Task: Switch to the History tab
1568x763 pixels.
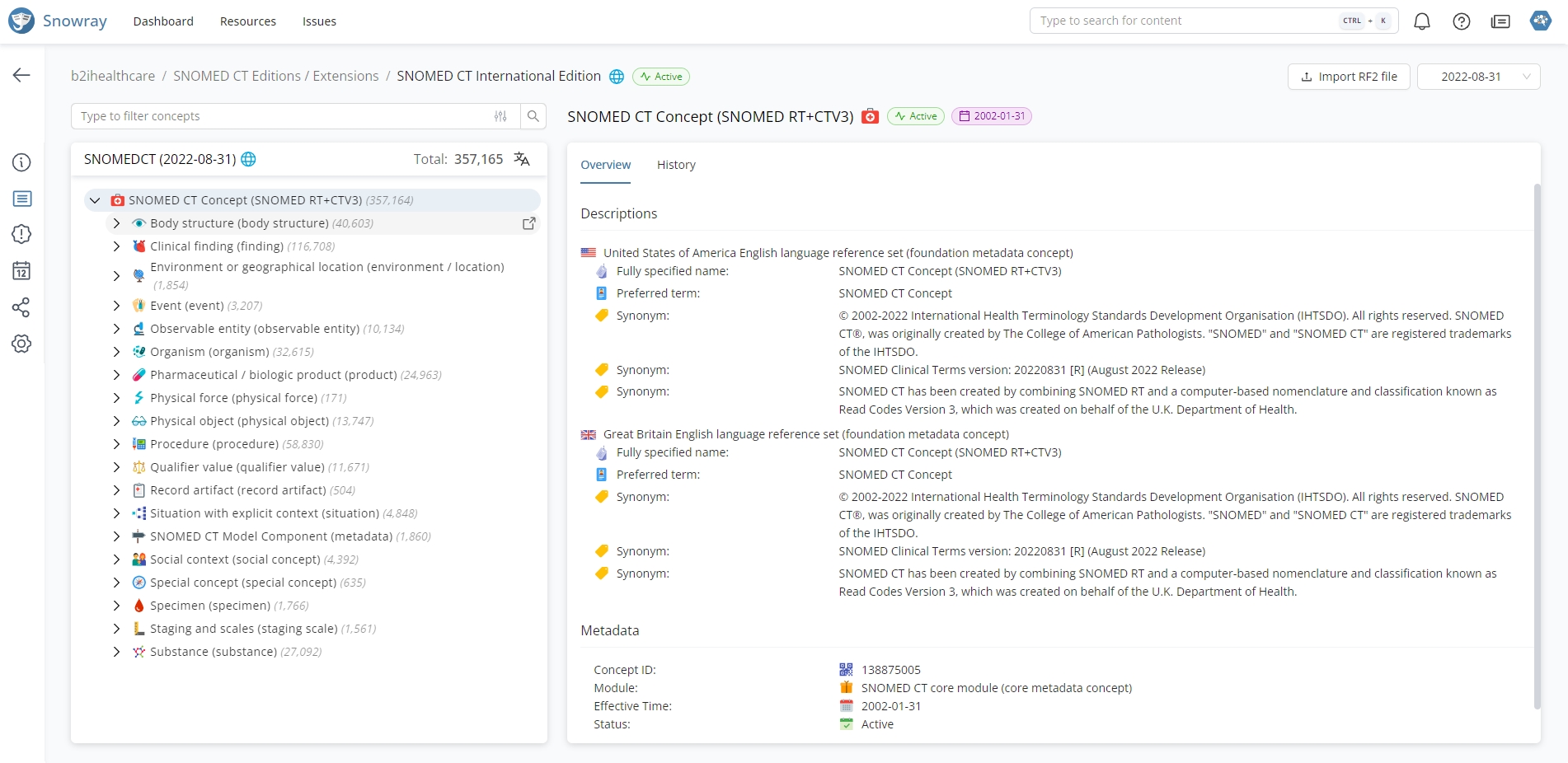Action: pos(676,165)
